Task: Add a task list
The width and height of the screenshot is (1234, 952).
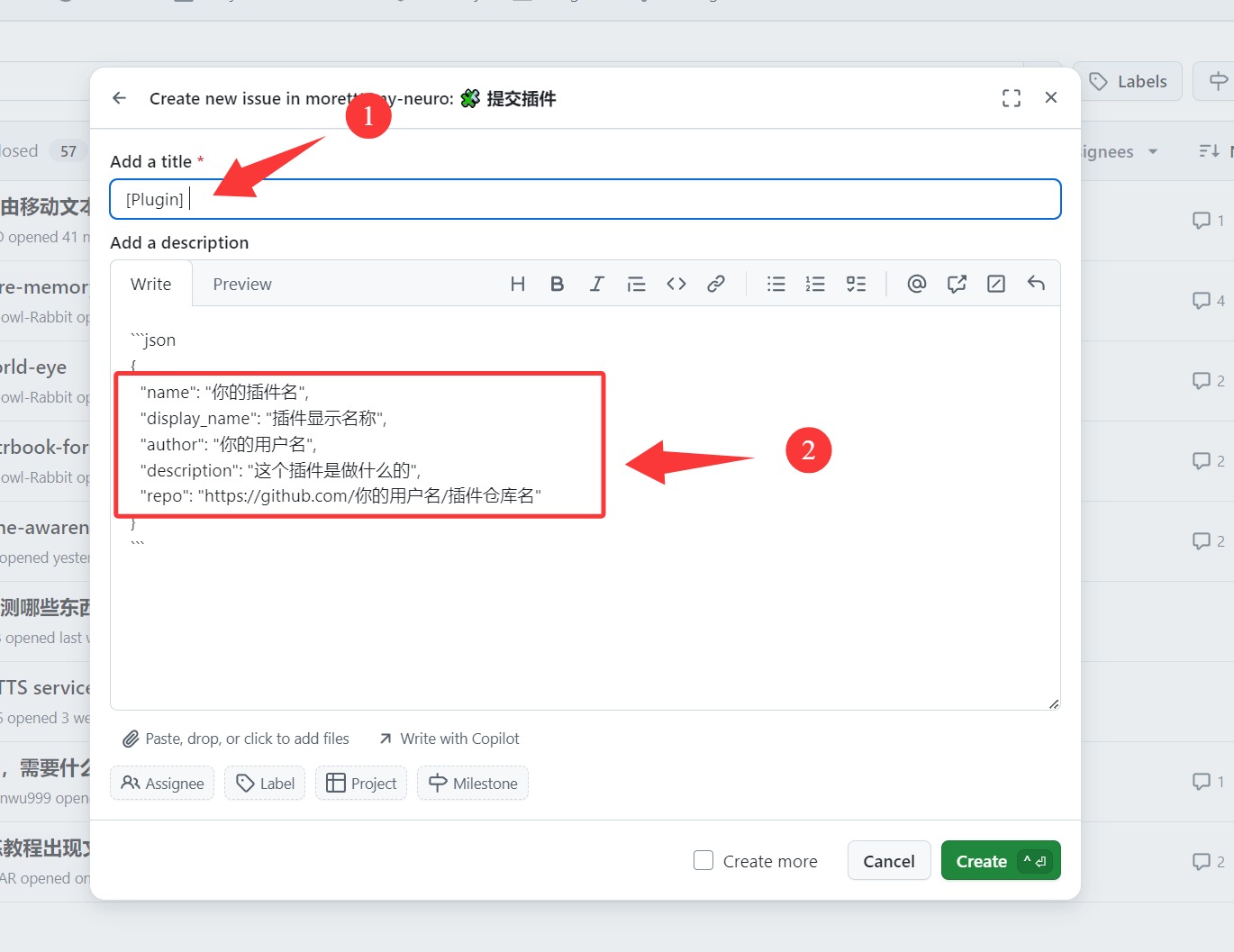Action: [856, 285]
